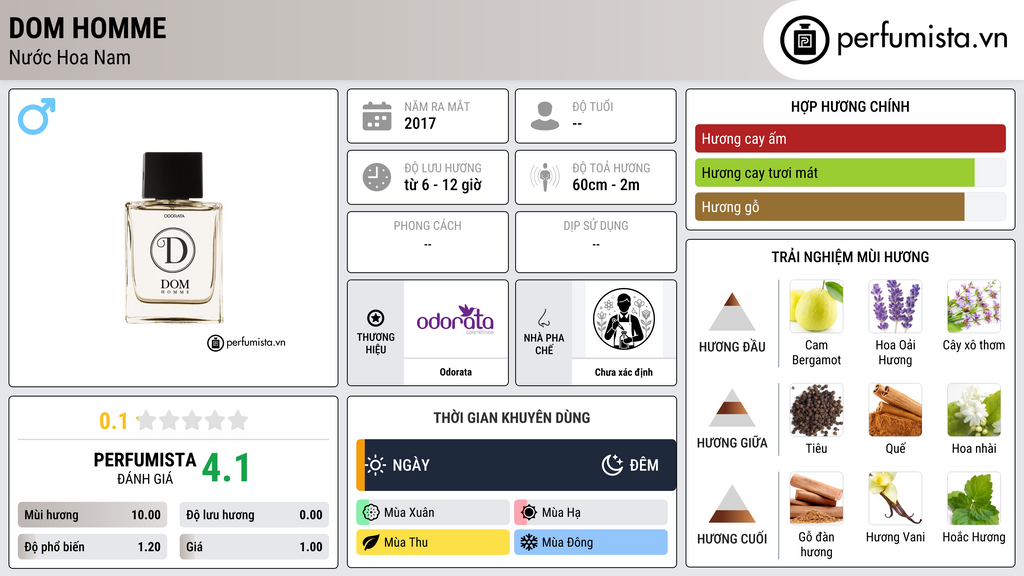Viewport: 1024px width, 576px height.
Task: Click the Hợp hương chính heading
Action: (850, 106)
